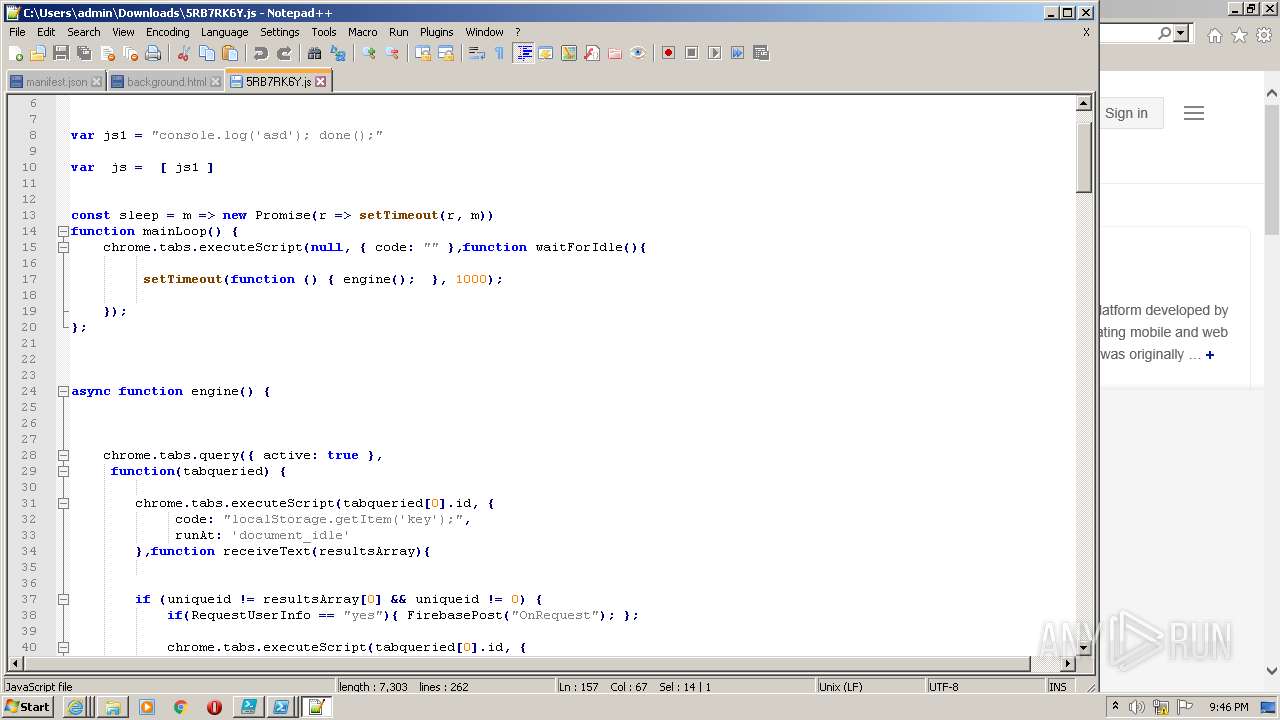The width and height of the screenshot is (1280, 720).
Task: Click the volume speaker tray icon
Action: (x=1137, y=707)
